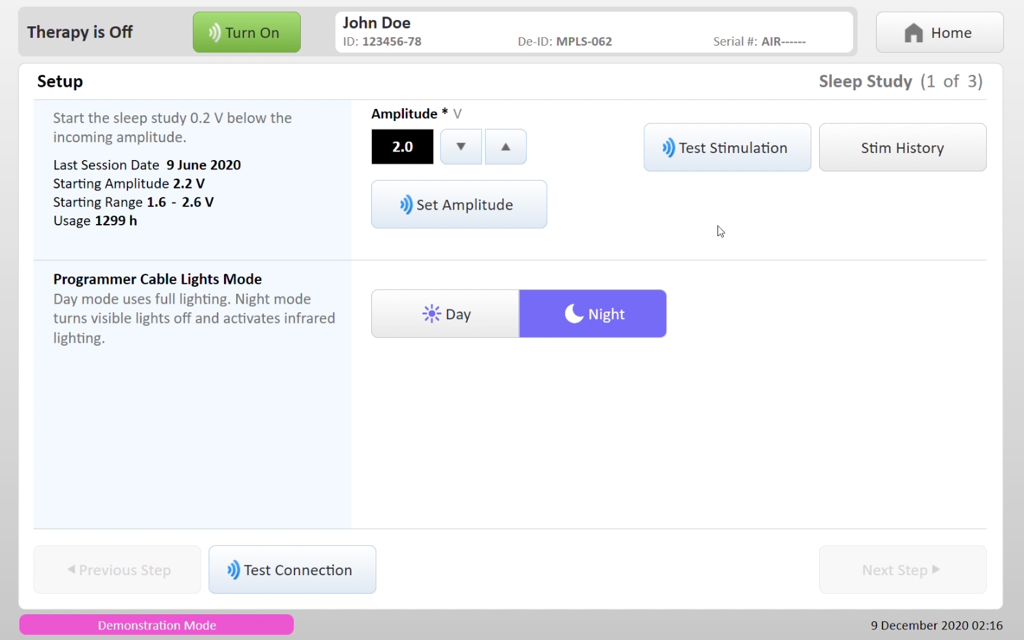The height and width of the screenshot is (640, 1024).
Task: Click the wave icon on Test Connection
Action: [233, 570]
